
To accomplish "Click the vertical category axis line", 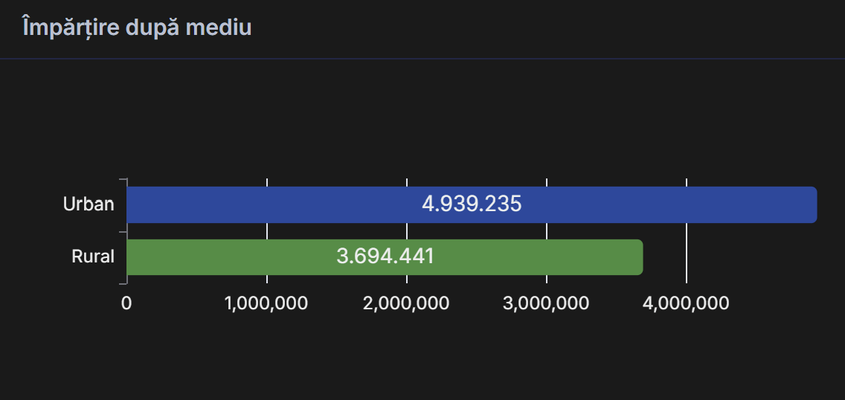I will pos(127,231).
